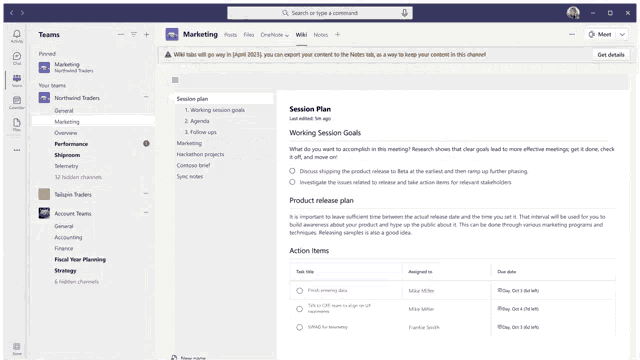Open the Calendar icon in sidebar
Image resolution: width=640 pixels, height=360 pixels.
coord(17,102)
